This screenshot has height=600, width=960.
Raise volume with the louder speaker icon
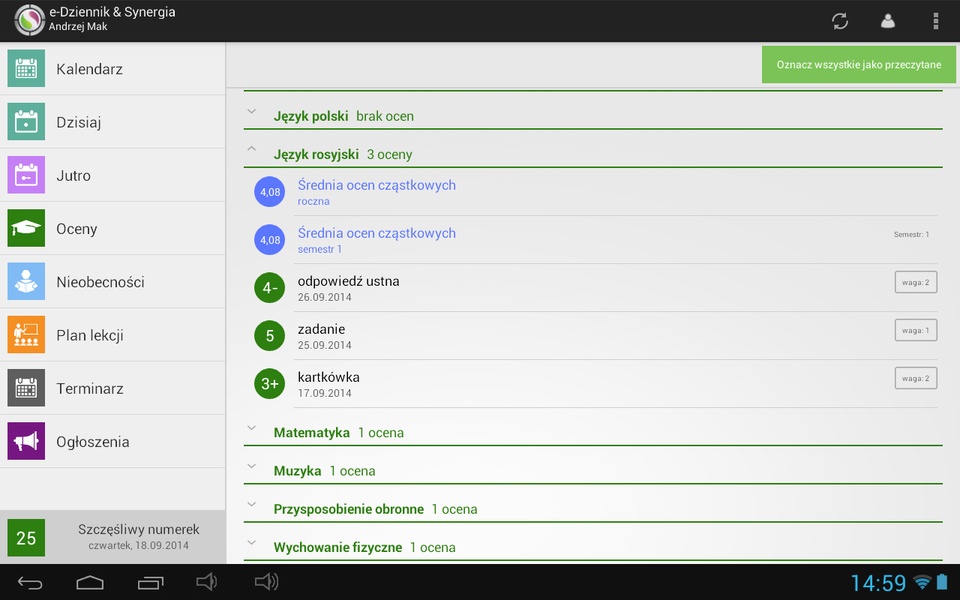[266, 582]
